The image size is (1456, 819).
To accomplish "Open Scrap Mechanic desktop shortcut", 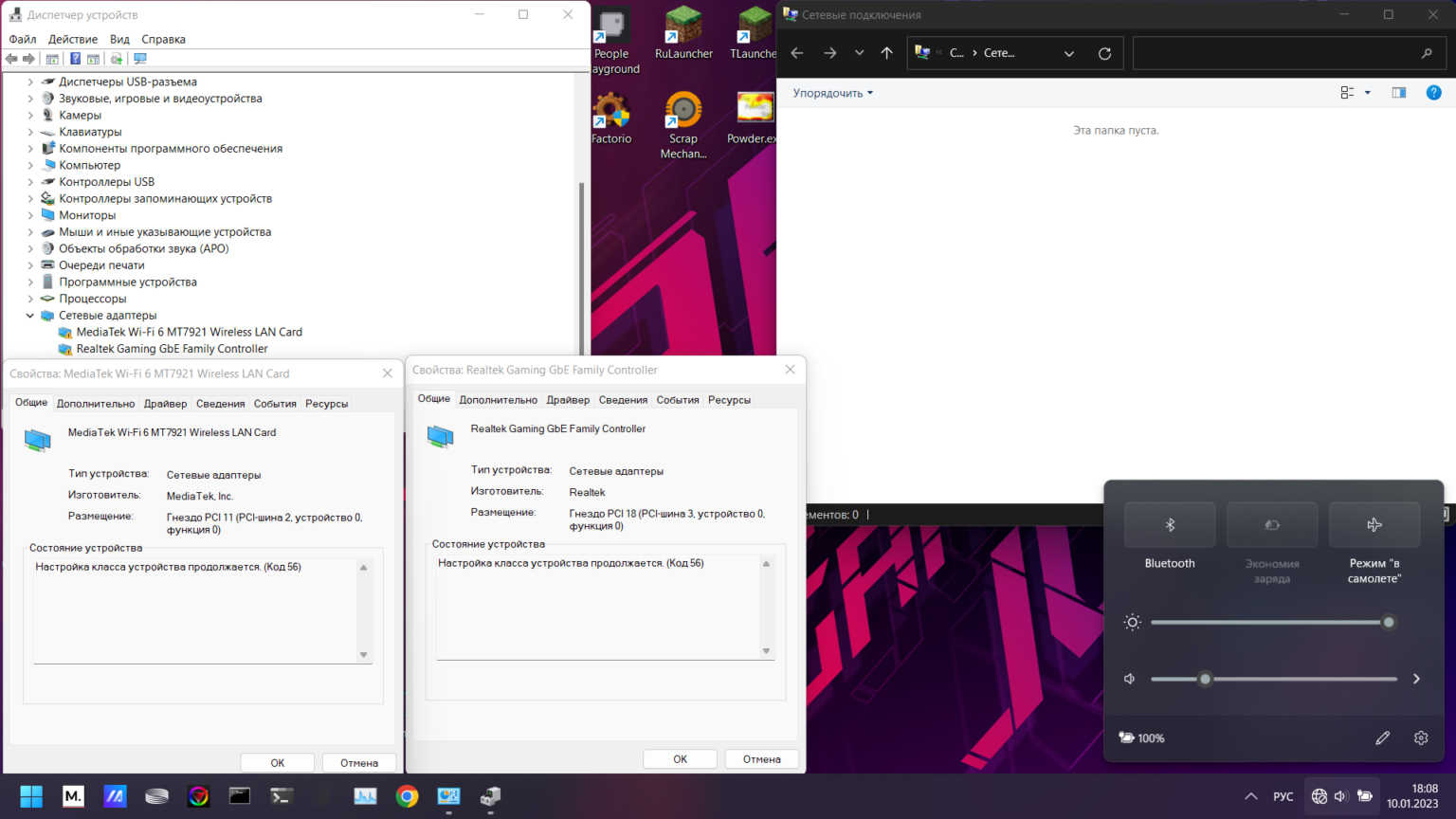I will click(x=683, y=125).
